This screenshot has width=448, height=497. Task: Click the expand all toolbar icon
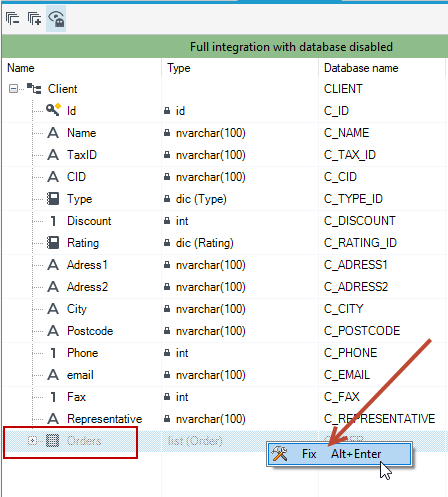pos(34,19)
